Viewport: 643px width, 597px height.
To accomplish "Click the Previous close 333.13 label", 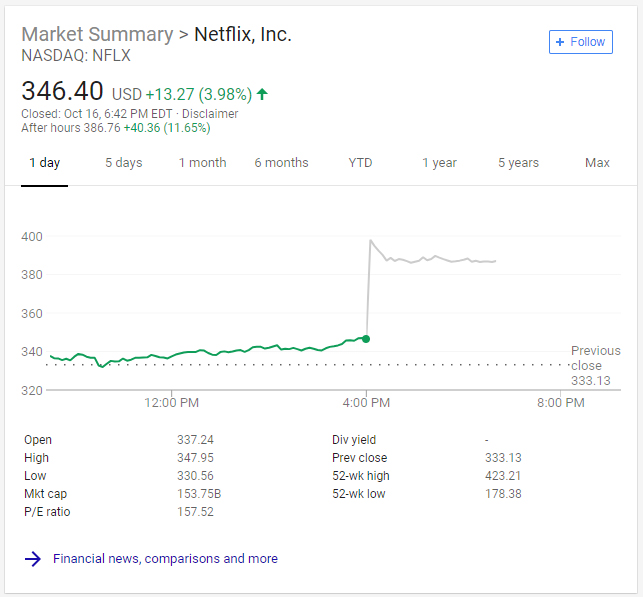I will (x=595, y=365).
